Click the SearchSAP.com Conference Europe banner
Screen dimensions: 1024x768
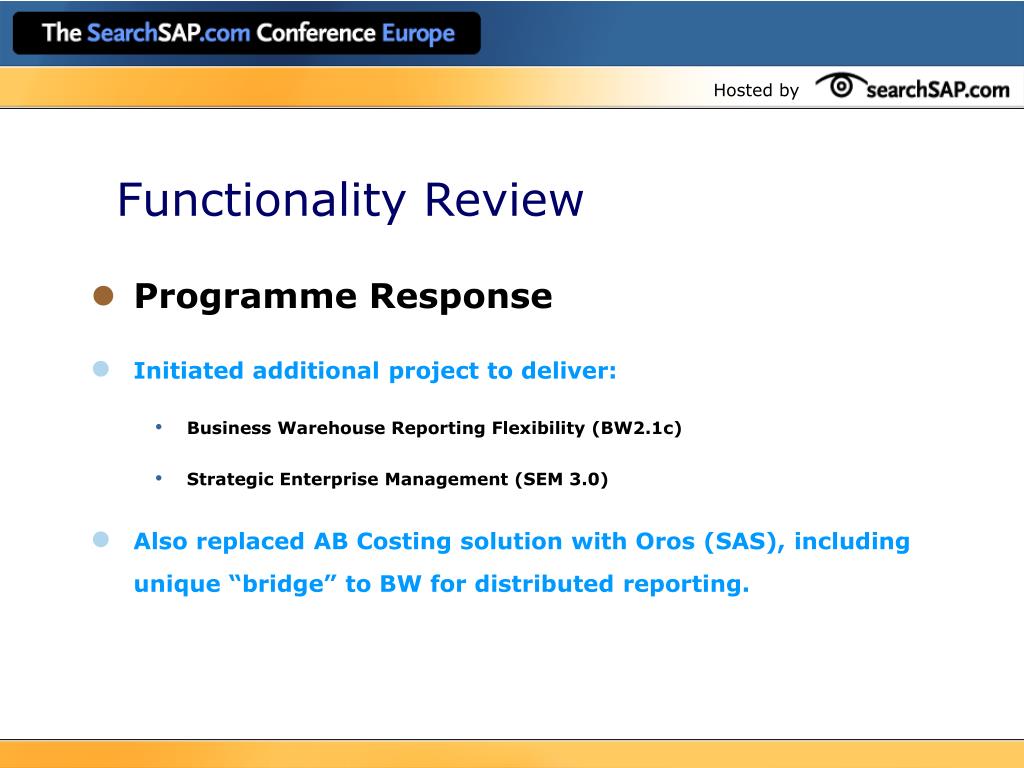(247, 33)
